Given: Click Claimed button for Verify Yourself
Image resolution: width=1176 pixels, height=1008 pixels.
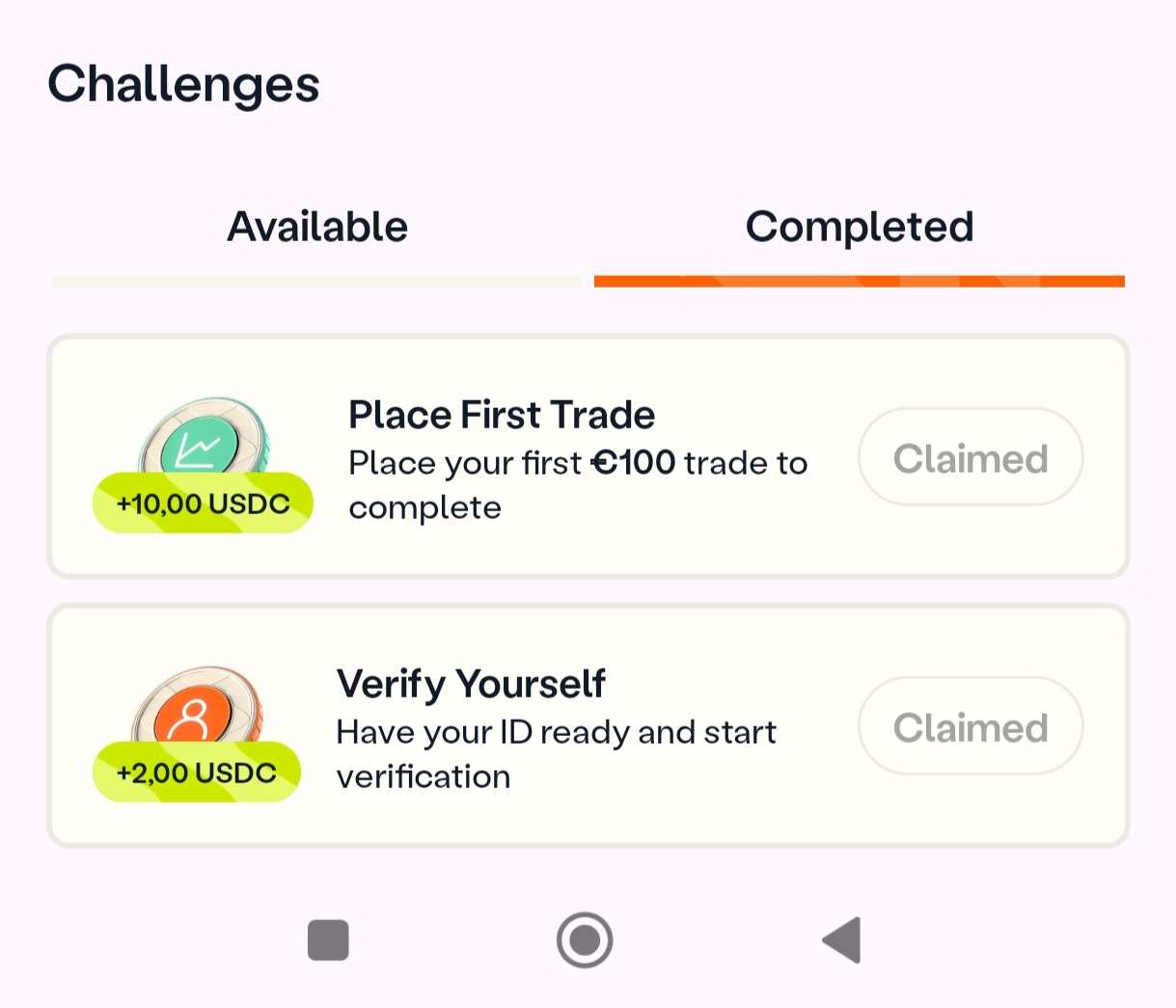Looking at the screenshot, I should click(970, 727).
